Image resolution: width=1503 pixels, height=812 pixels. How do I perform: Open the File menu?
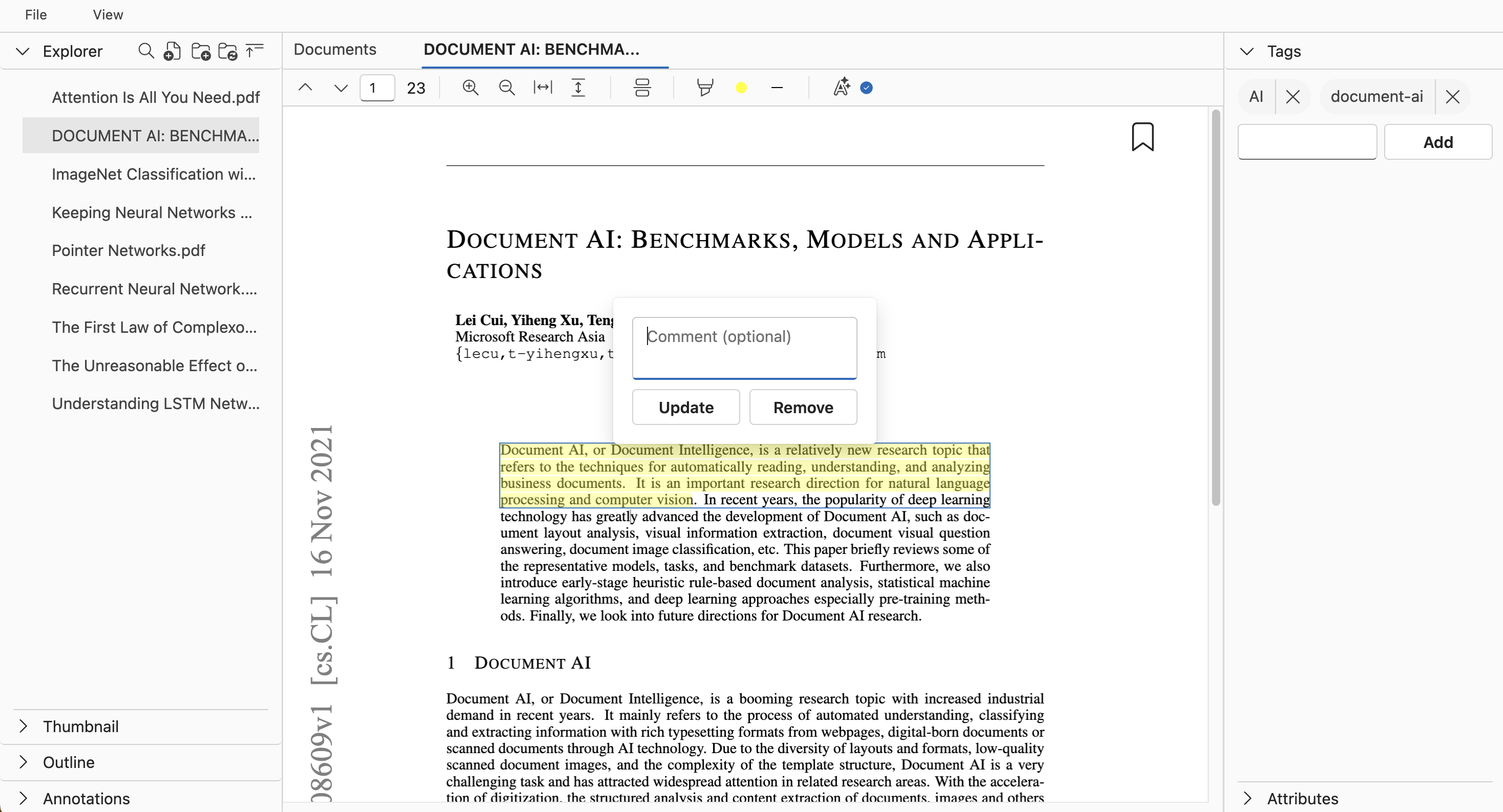[x=35, y=14]
